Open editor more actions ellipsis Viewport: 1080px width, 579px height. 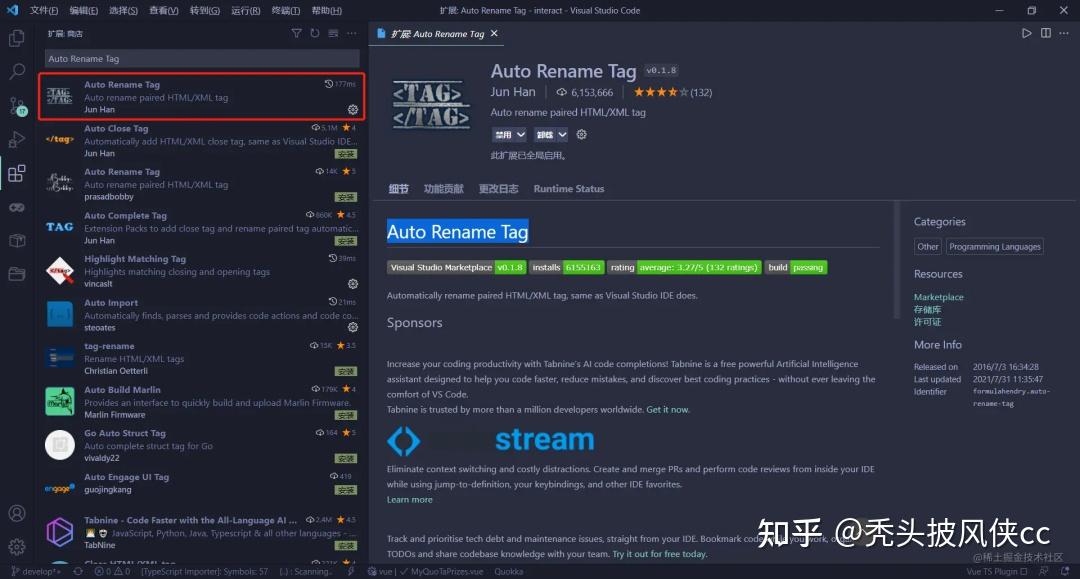(x=1063, y=33)
